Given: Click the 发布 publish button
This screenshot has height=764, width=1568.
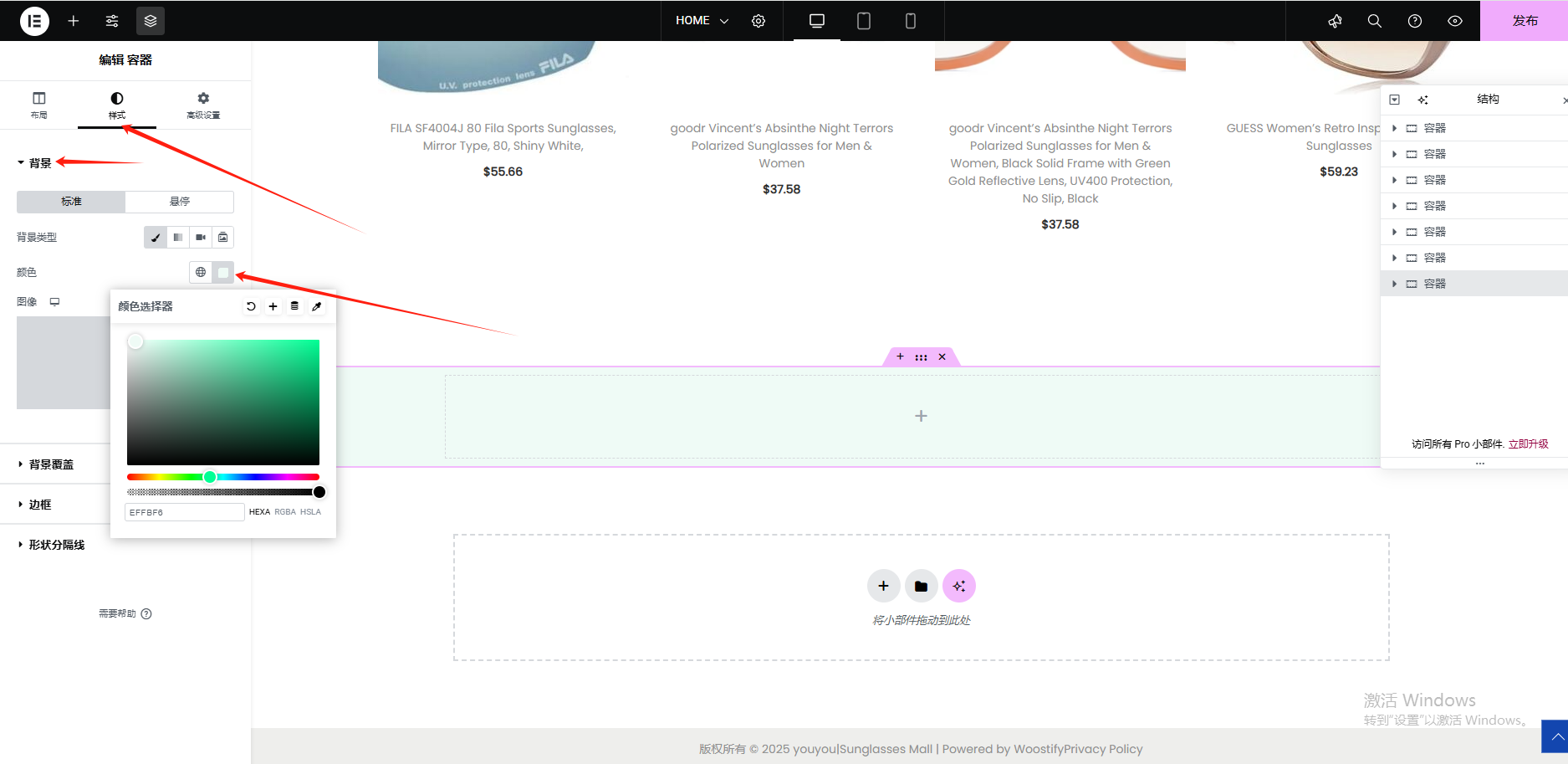Looking at the screenshot, I should click(x=1524, y=21).
